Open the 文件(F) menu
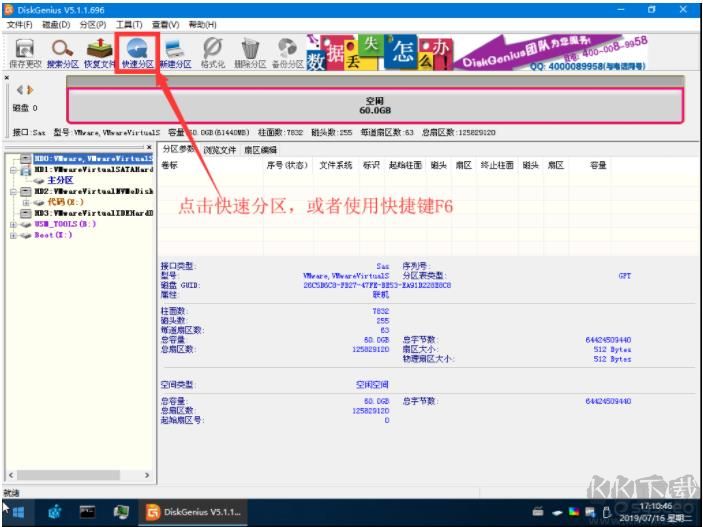703x527 pixels. pyautogui.click(x=19, y=25)
